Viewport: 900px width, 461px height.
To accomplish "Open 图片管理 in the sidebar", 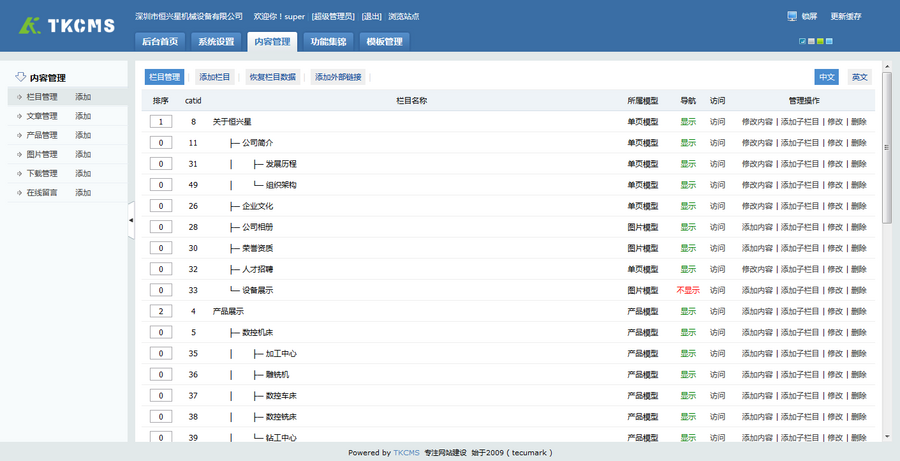I will point(42,154).
